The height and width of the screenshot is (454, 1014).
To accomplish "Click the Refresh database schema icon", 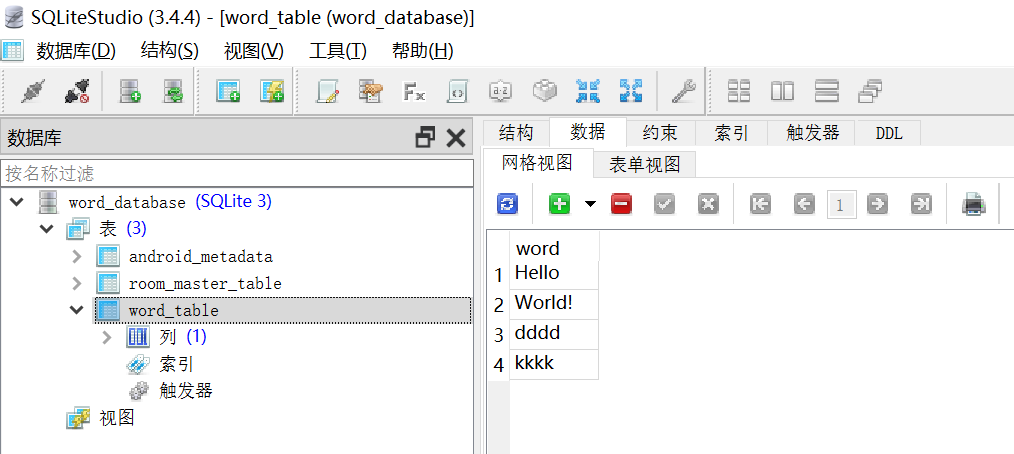I will click(173, 92).
